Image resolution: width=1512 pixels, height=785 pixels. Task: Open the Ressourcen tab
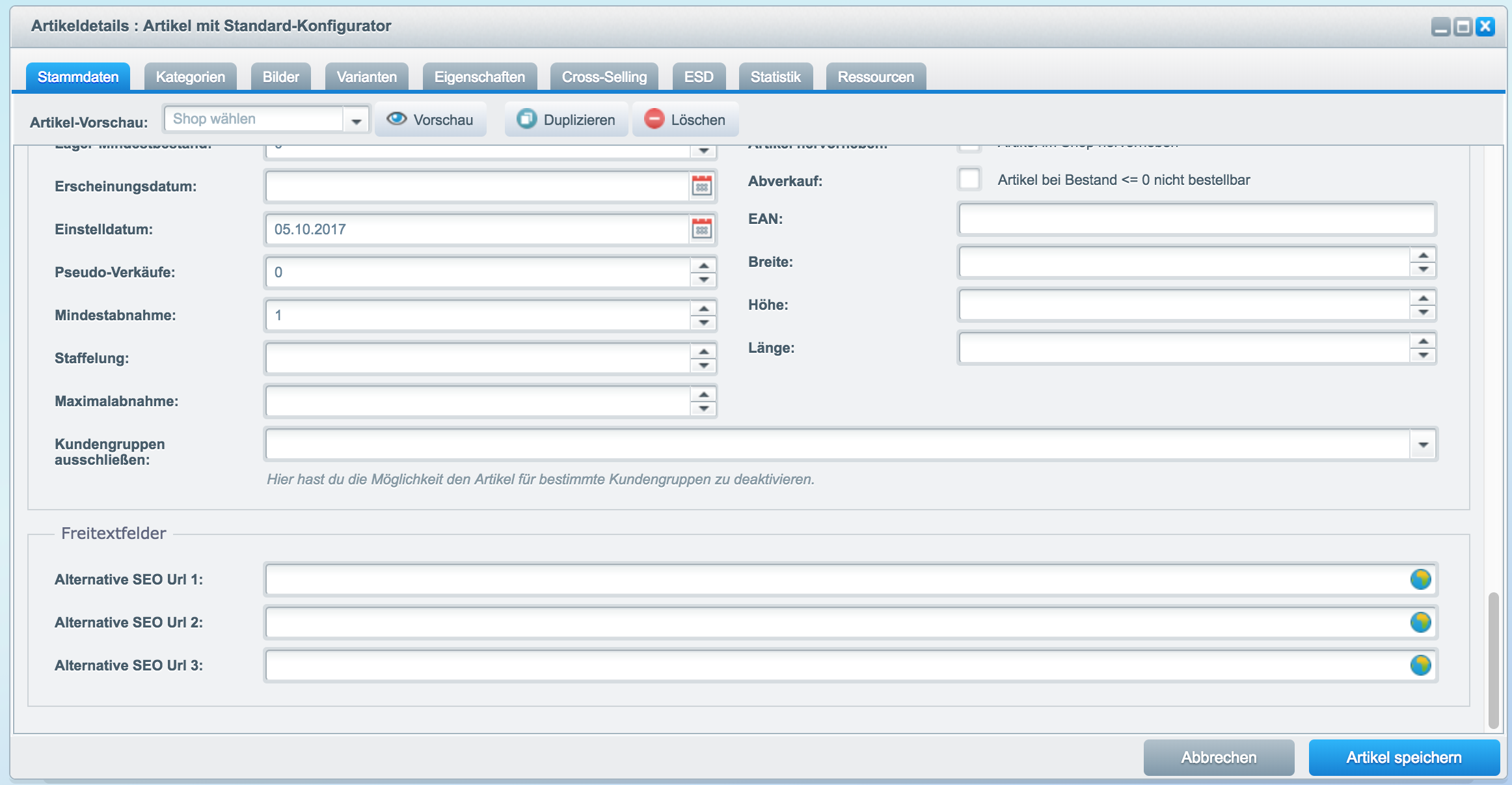click(876, 77)
